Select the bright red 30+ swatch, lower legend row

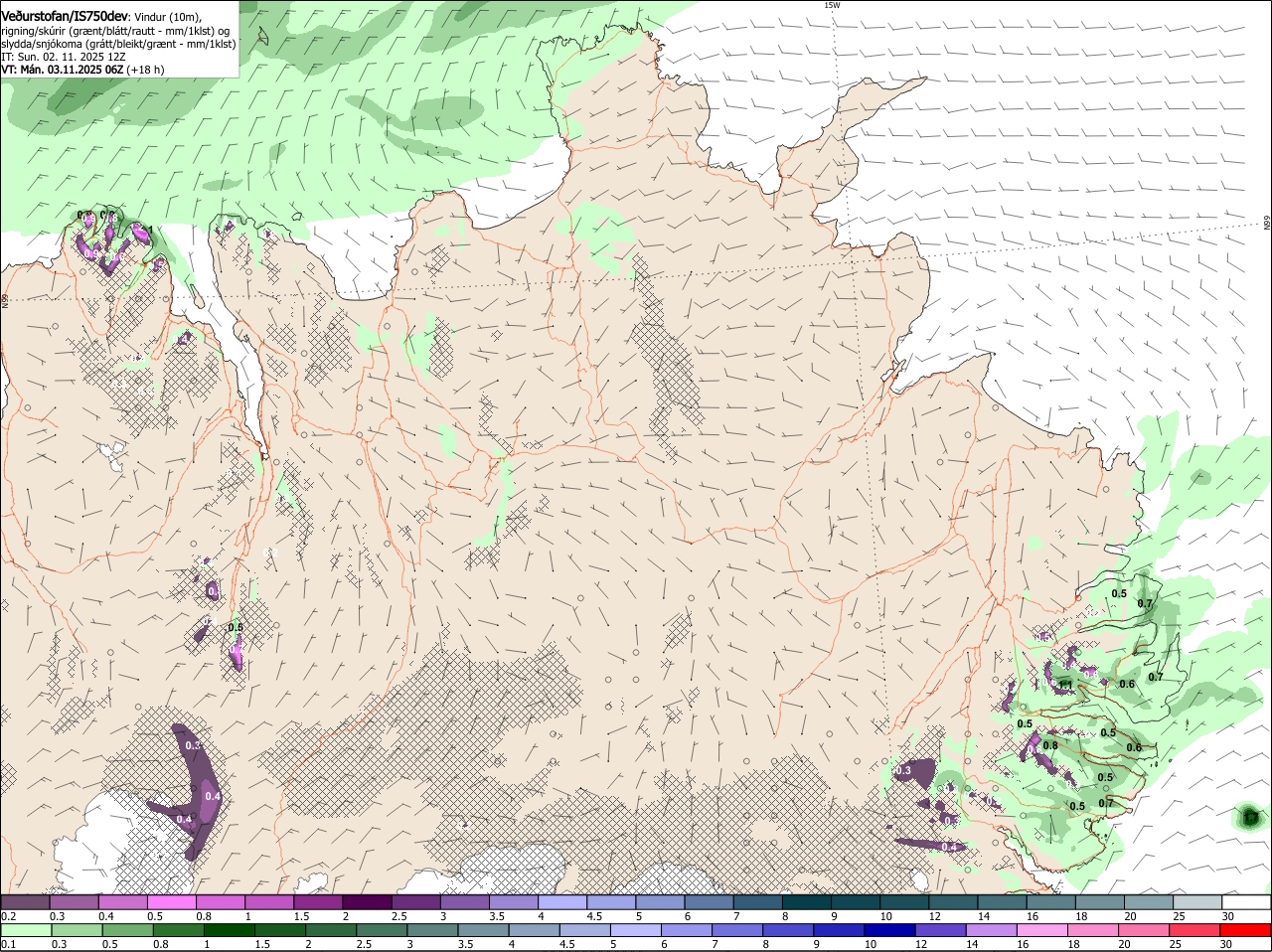(x=1246, y=930)
